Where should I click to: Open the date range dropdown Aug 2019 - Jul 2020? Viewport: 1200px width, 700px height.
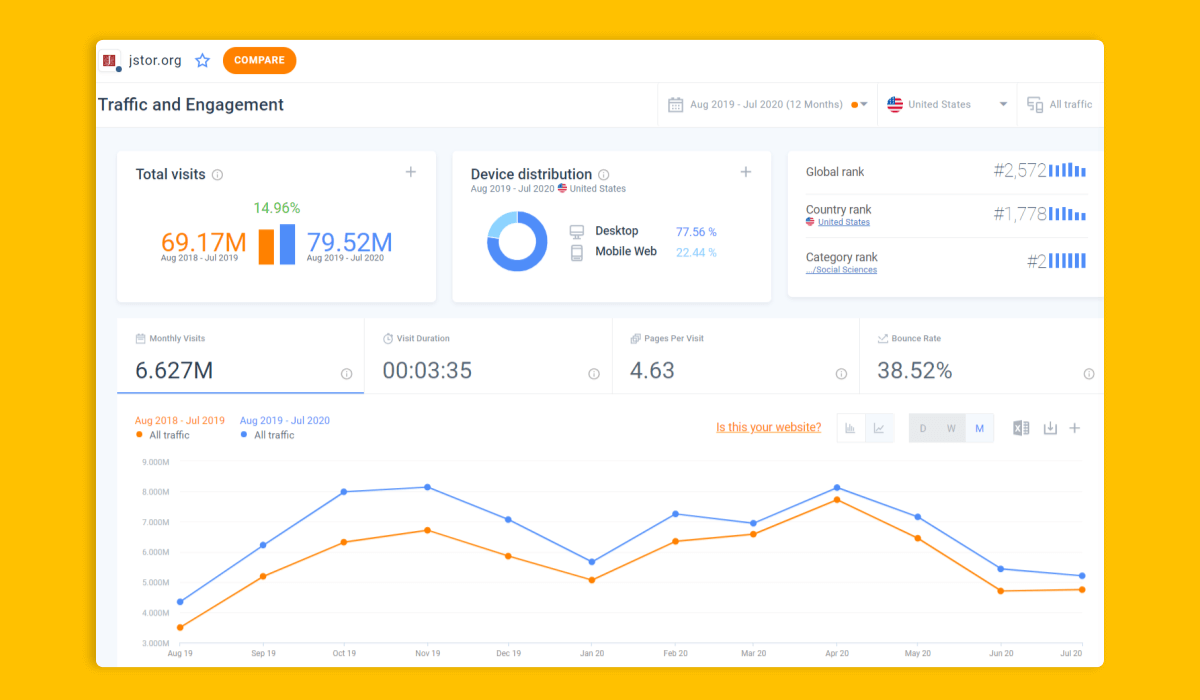[767, 104]
